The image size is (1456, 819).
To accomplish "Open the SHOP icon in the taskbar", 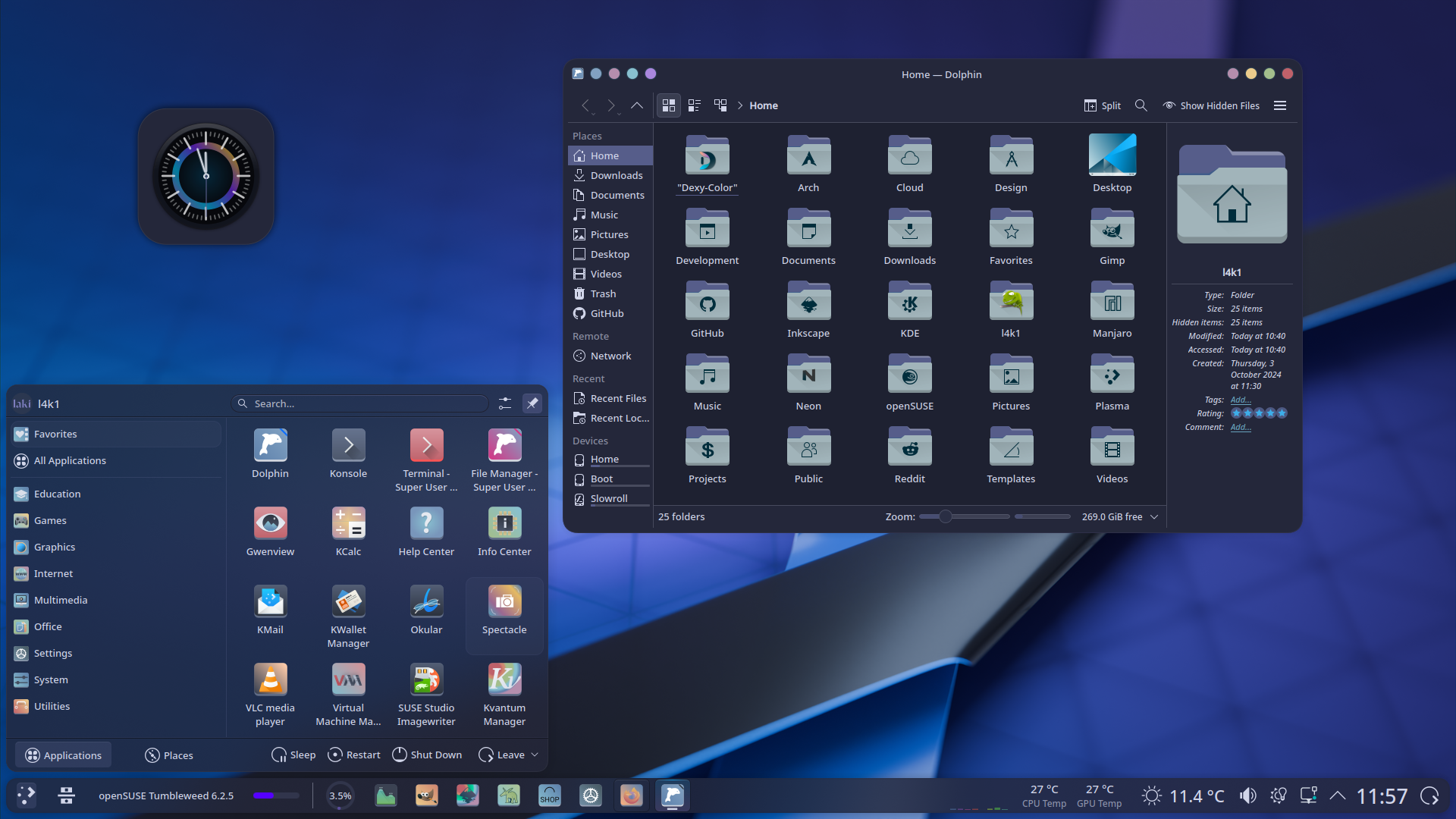I will [549, 795].
